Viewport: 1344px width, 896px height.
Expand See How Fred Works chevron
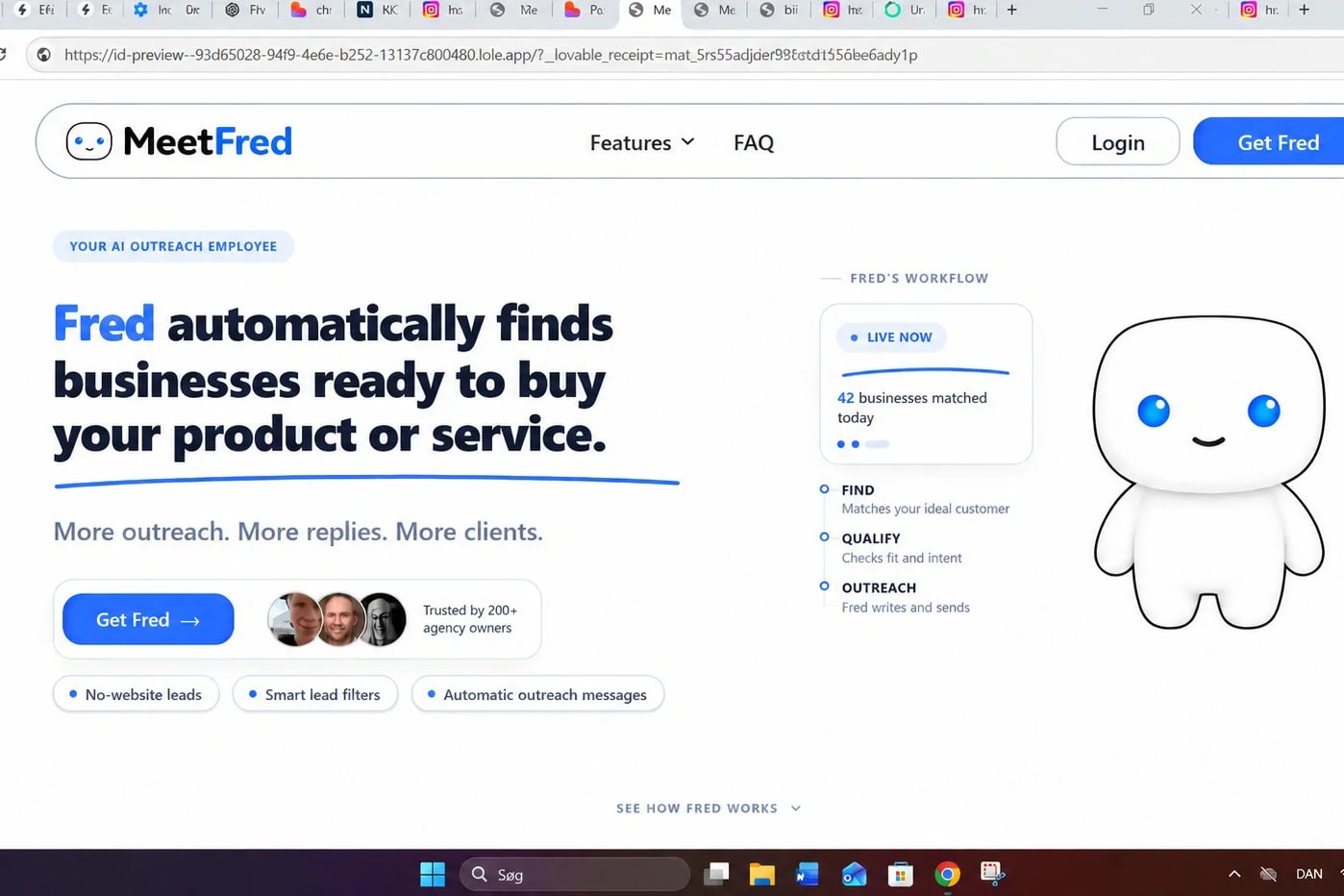pos(796,809)
